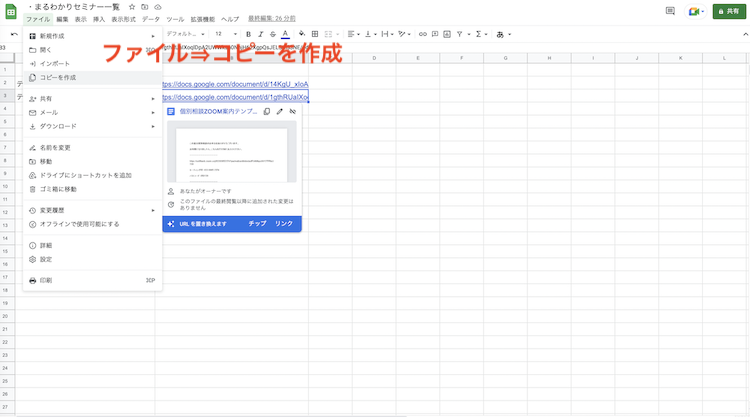Remove link using the unlink icon
750x417 pixels.
click(292, 112)
